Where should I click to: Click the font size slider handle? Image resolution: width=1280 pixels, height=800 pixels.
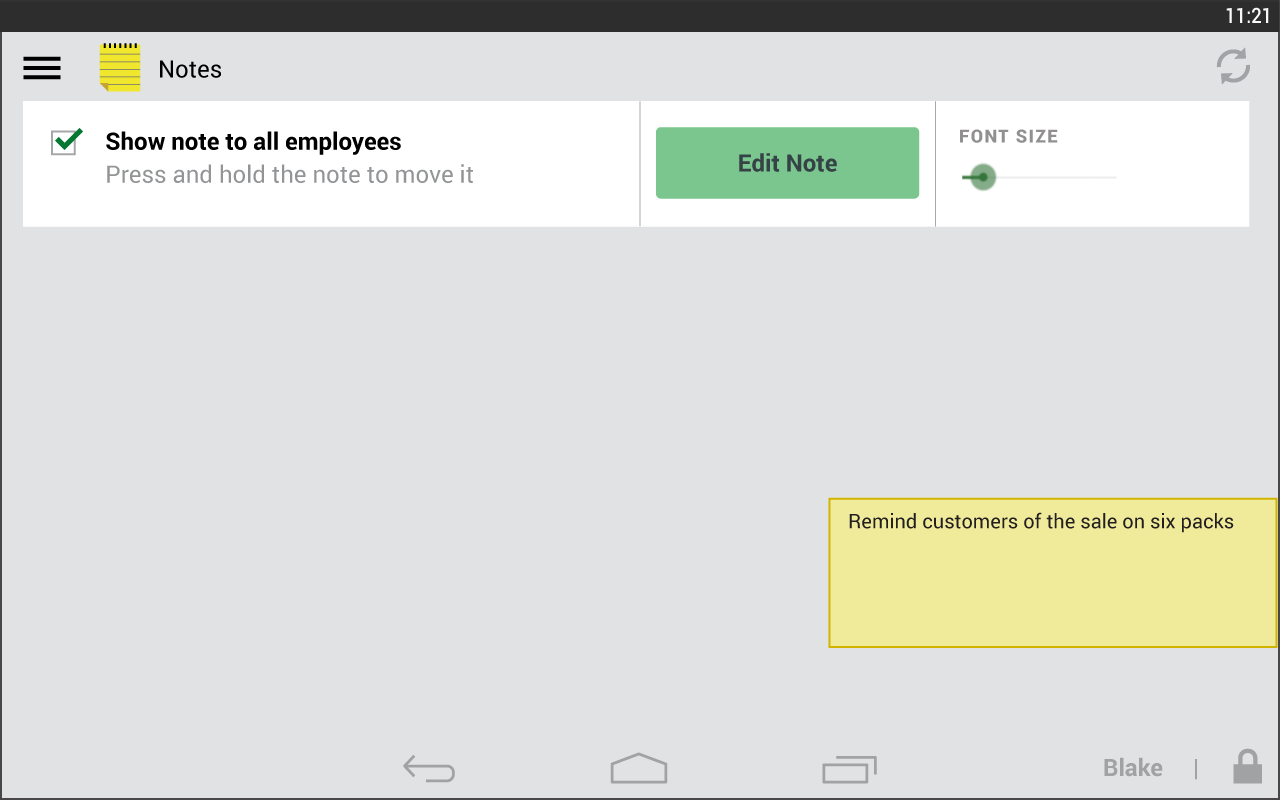point(982,178)
